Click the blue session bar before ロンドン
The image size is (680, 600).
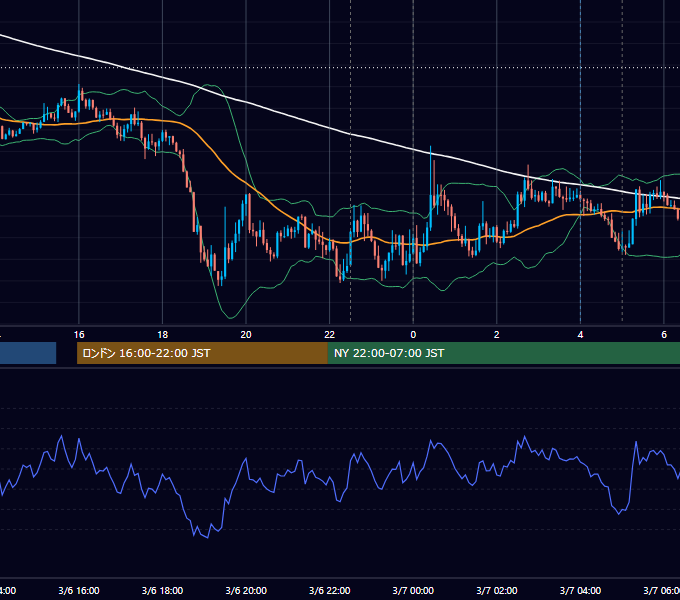[x=28, y=353]
